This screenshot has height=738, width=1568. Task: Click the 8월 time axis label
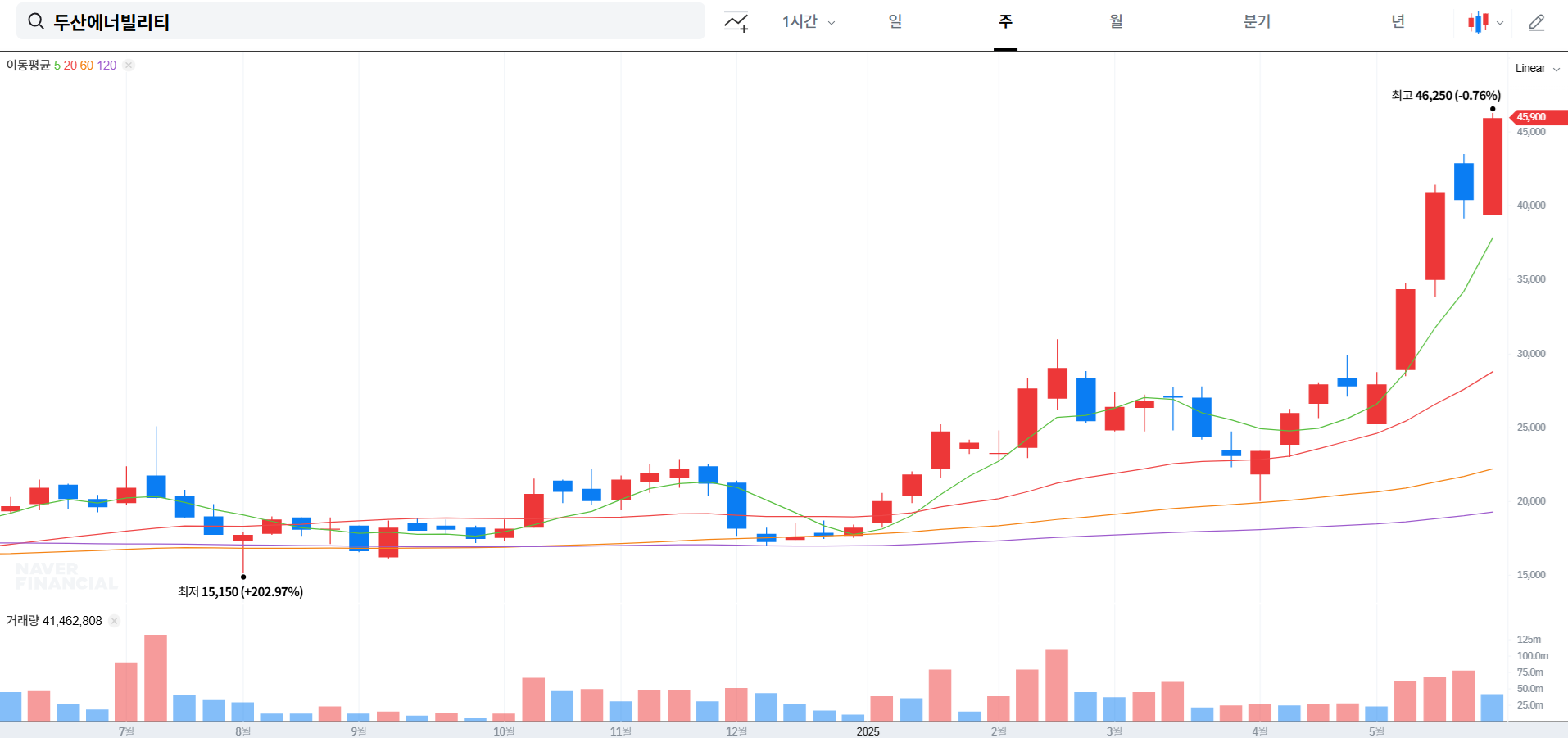click(x=242, y=731)
